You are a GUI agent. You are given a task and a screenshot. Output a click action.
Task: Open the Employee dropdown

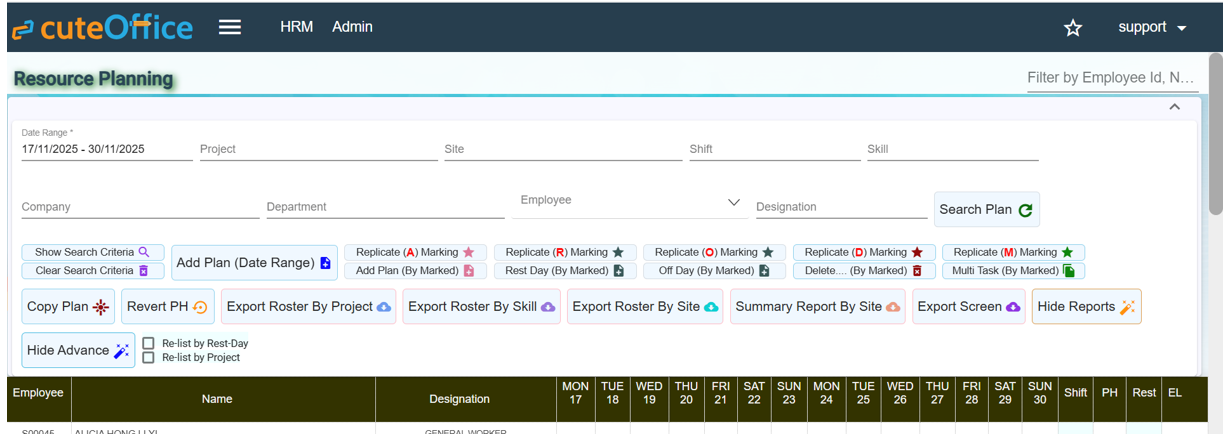coord(734,202)
